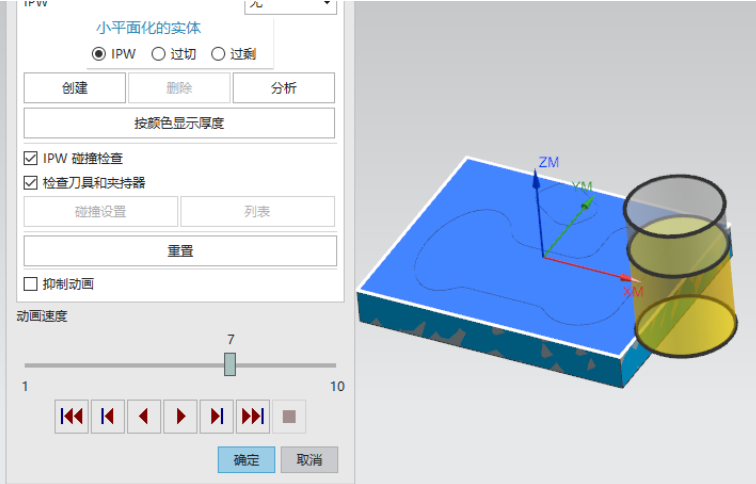Click the animation speed slider handle
Viewport: 756px width, 484px height.
point(230,364)
